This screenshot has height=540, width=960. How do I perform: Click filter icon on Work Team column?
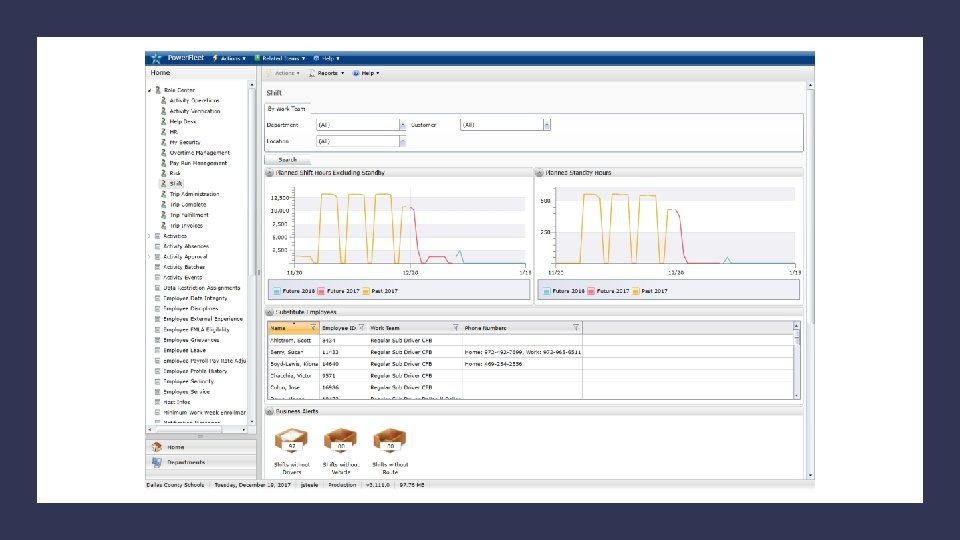coord(456,327)
